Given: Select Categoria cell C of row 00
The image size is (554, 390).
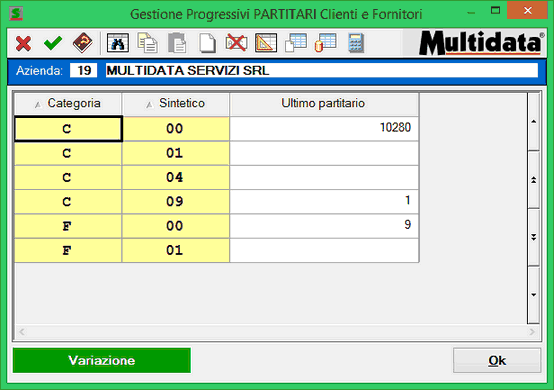Looking at the screenshot, I should 68,129.
